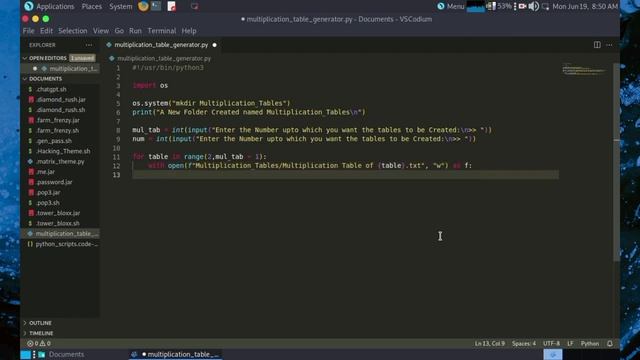Open the .diamond_rush.jar file
Image resolution: width=640 pixels, height=360 pixels.
60,99
